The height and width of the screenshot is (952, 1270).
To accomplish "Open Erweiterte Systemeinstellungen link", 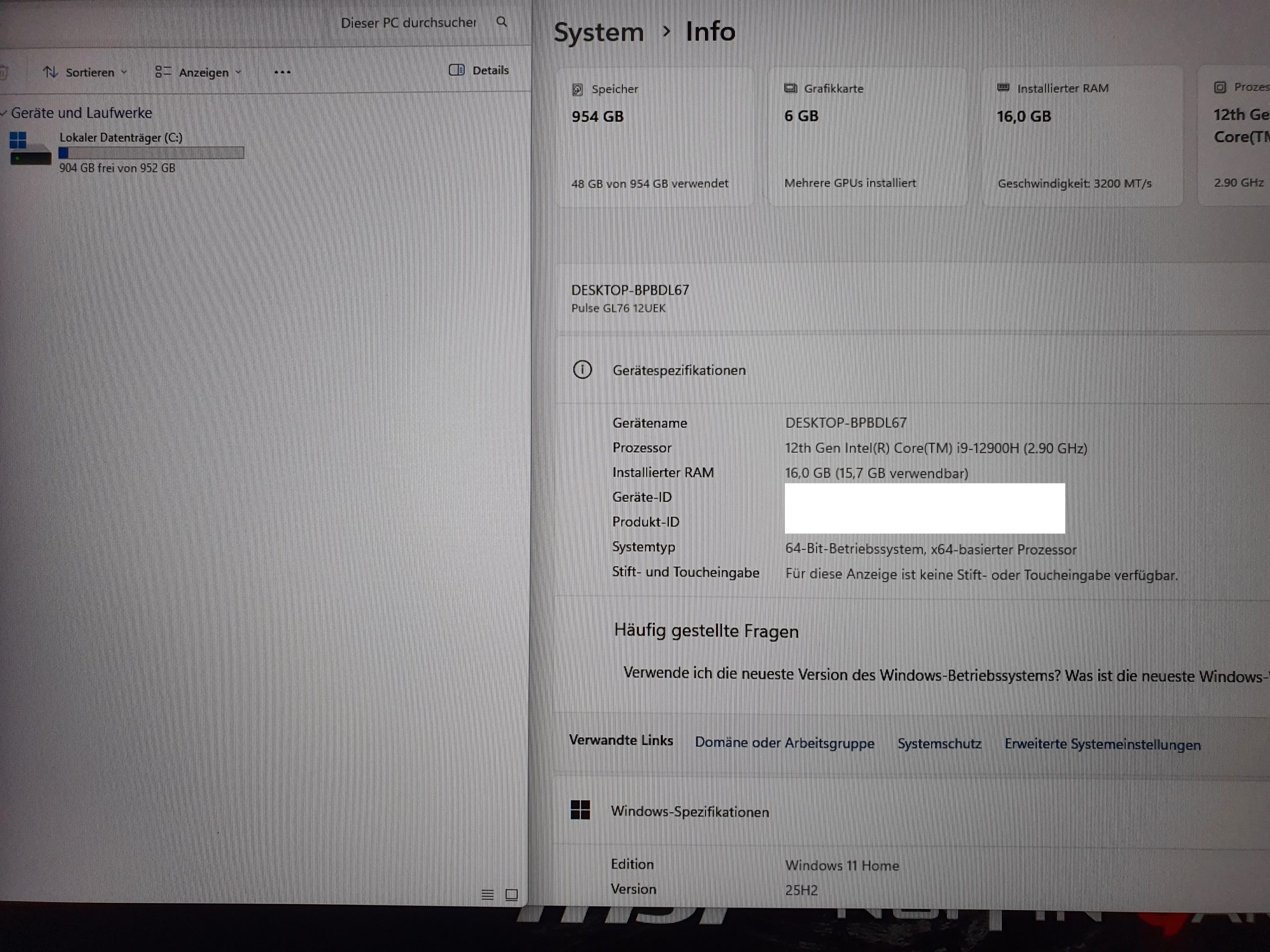I will [1102, 744].
